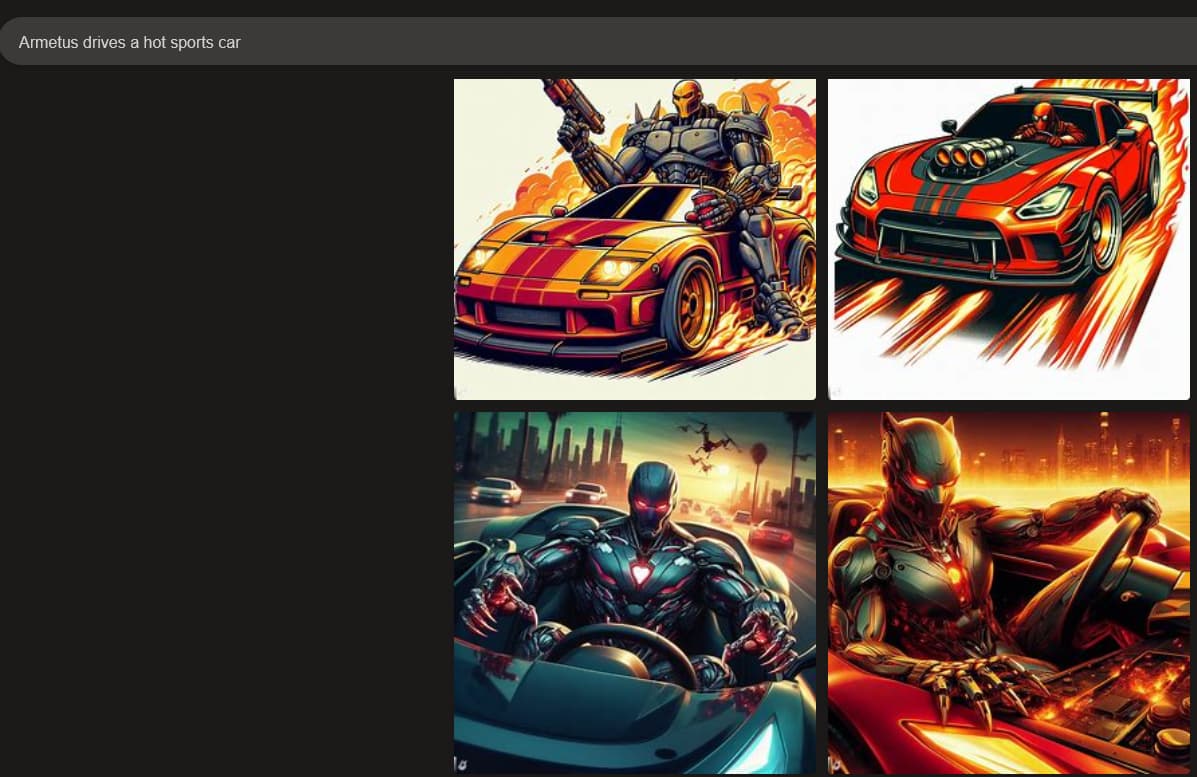
Task: Open the image of the robot standing on the yellow-striped car
Action: coord(634,239)
